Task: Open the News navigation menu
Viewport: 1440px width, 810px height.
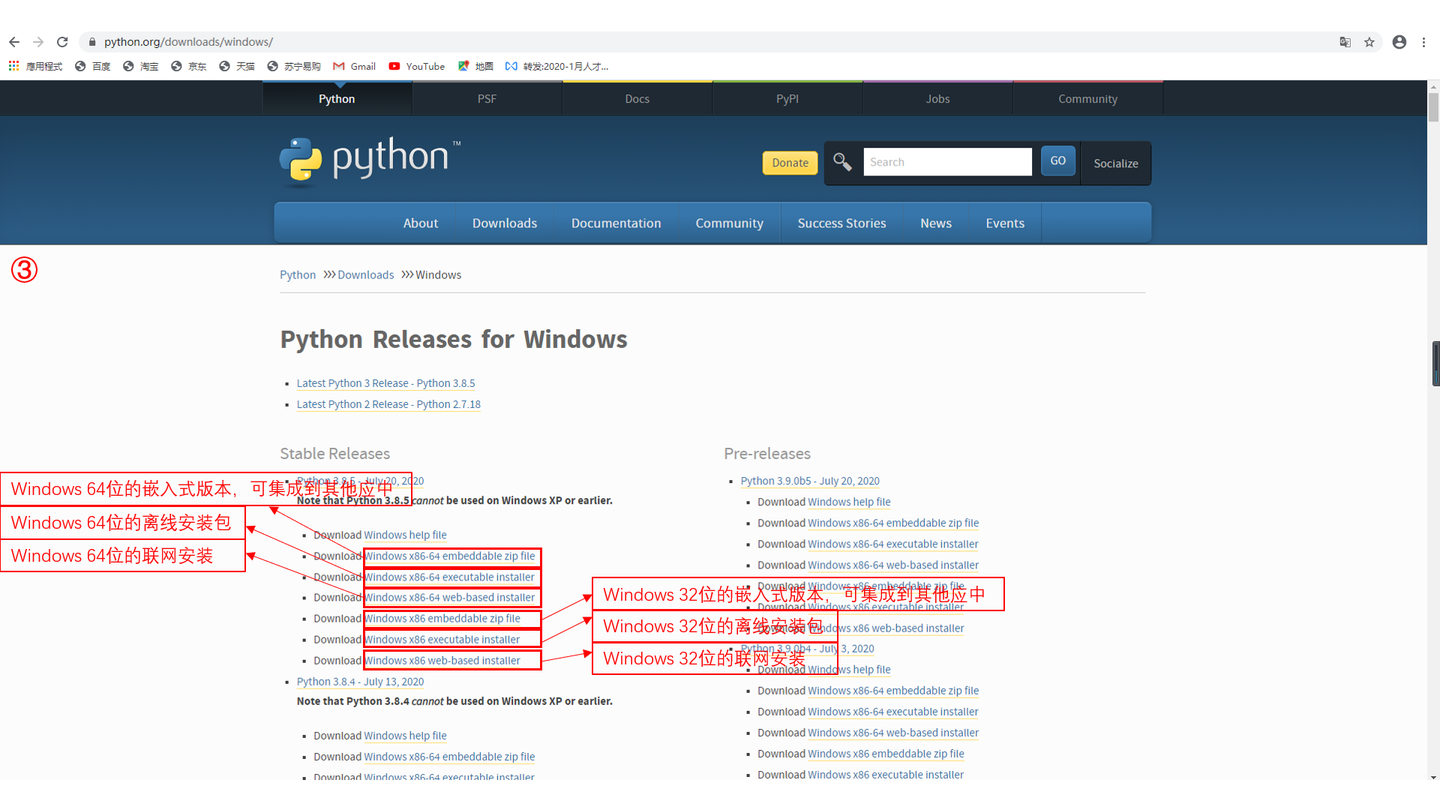Action: 936,223
